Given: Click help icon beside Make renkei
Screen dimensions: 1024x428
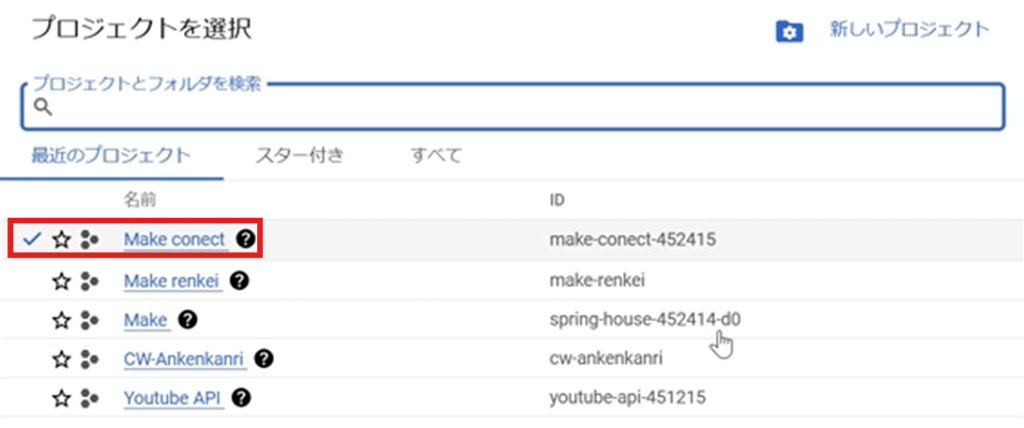Looking at the screenshot, I should [238, 280].
